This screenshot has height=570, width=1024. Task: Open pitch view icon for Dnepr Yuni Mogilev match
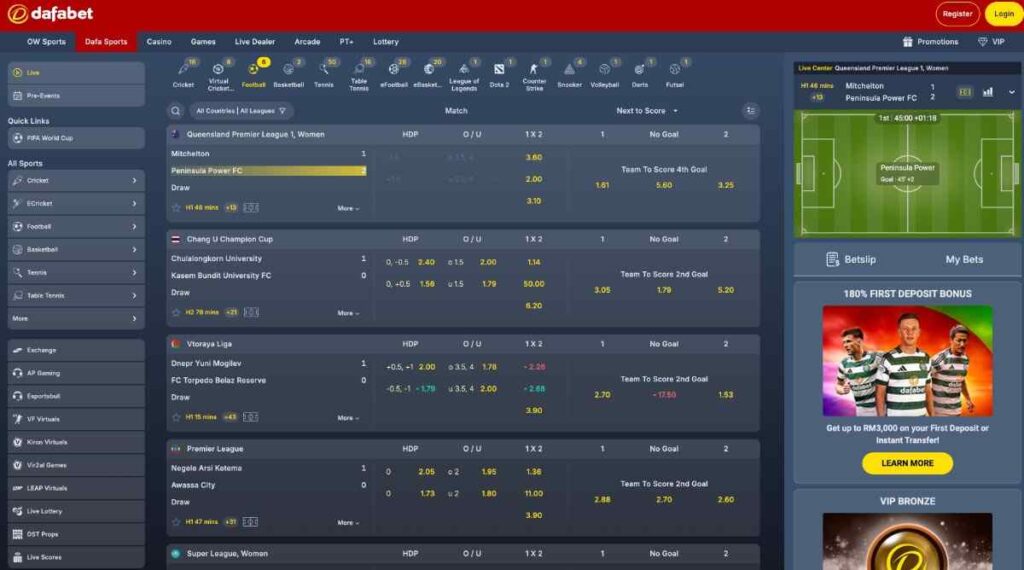coord(250,417)
